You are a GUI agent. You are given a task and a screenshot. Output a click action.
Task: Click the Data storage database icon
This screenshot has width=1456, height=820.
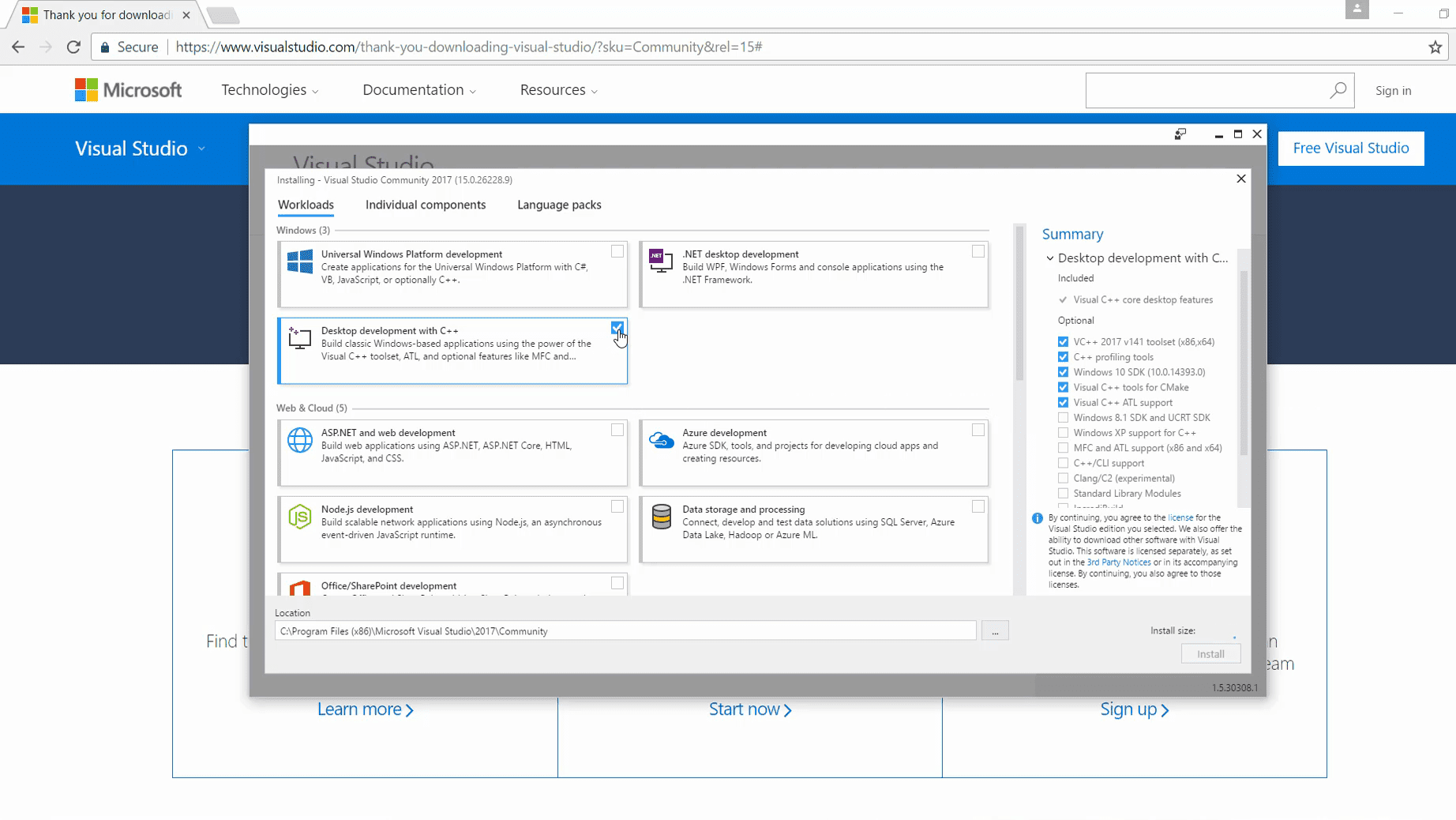click(x=661, y=517)
